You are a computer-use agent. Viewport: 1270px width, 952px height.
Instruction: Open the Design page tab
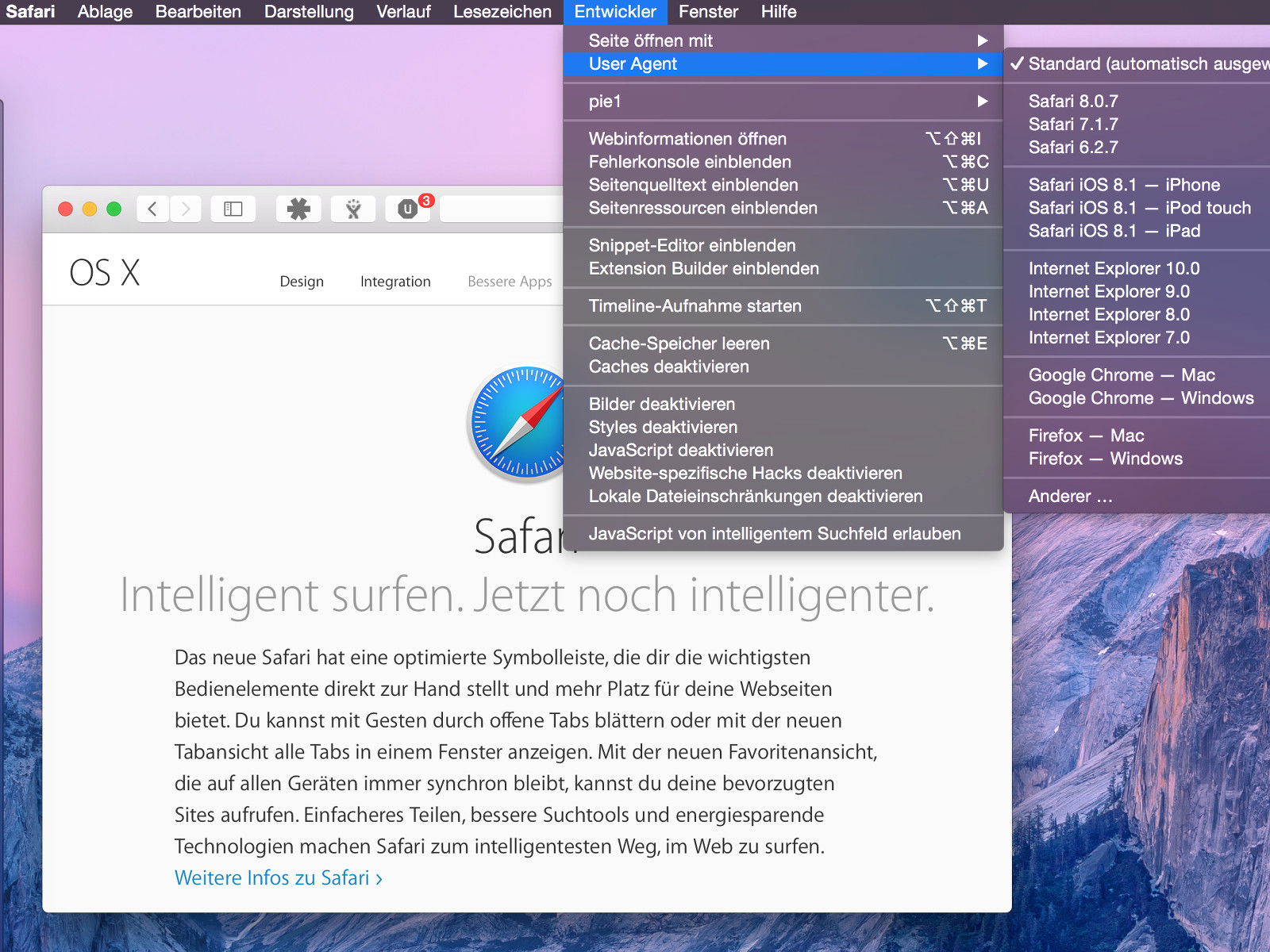302,282
